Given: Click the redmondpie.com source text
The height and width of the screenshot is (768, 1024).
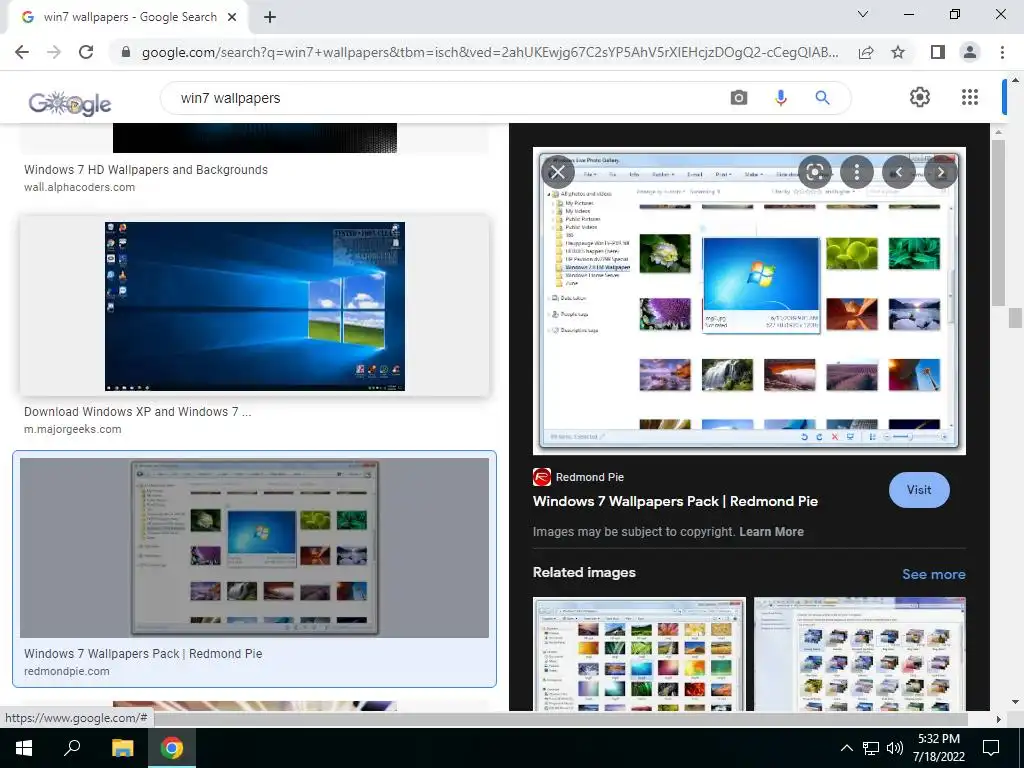Looking at the screenshot, I should (x=67, y=671).
